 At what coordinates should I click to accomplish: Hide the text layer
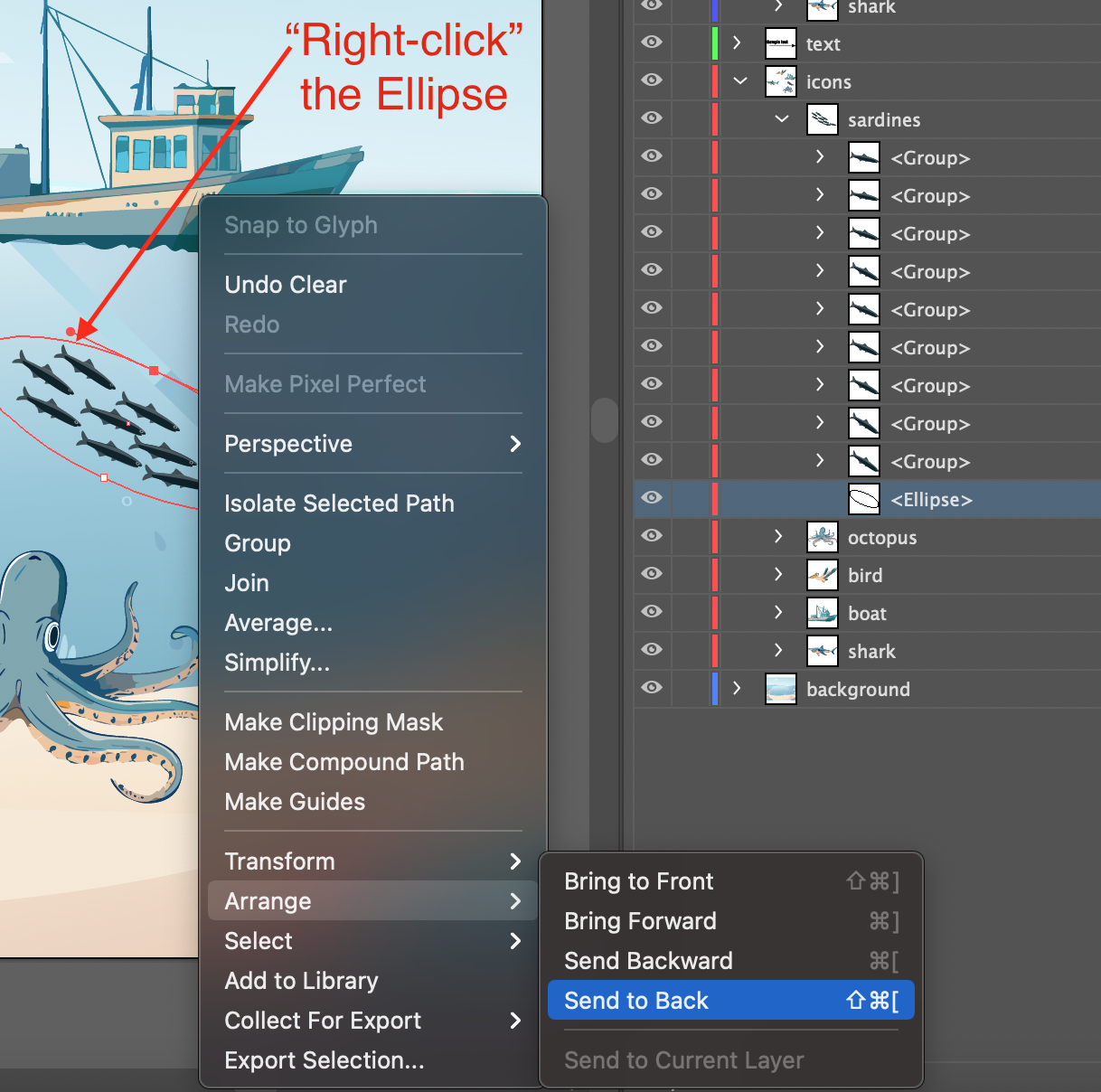pos(651,42)
